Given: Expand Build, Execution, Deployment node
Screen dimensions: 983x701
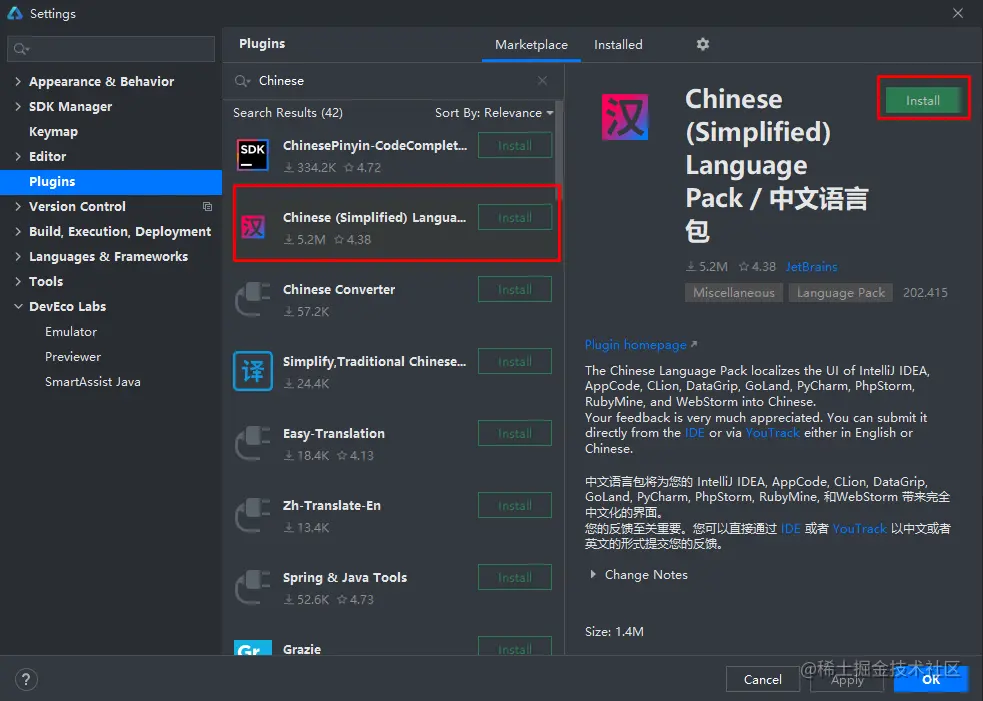Looking at the screenshot, I should (18, 231).
